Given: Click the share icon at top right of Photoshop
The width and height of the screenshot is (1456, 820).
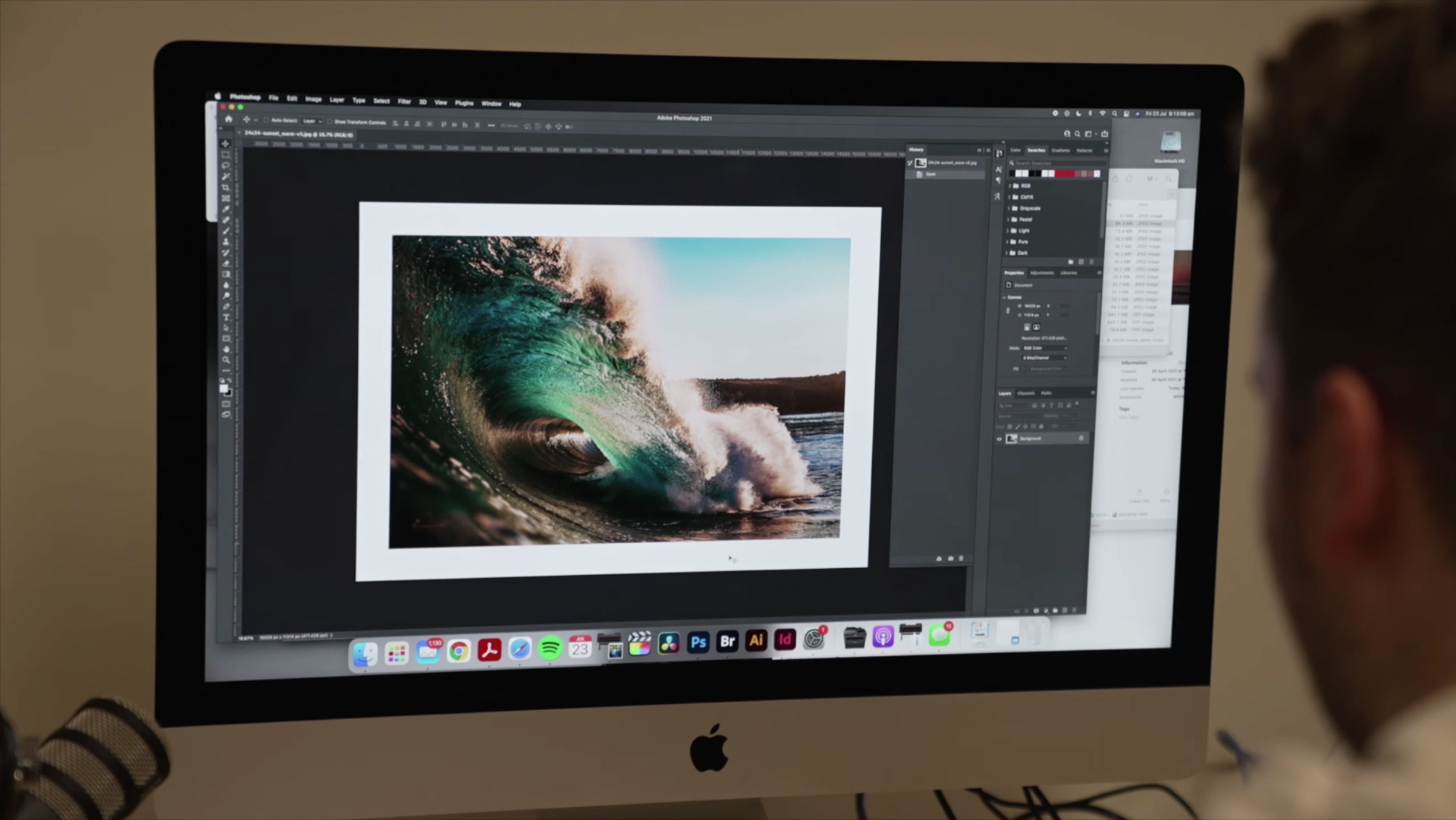Looking at the screenshot, I should (1104, 134).
